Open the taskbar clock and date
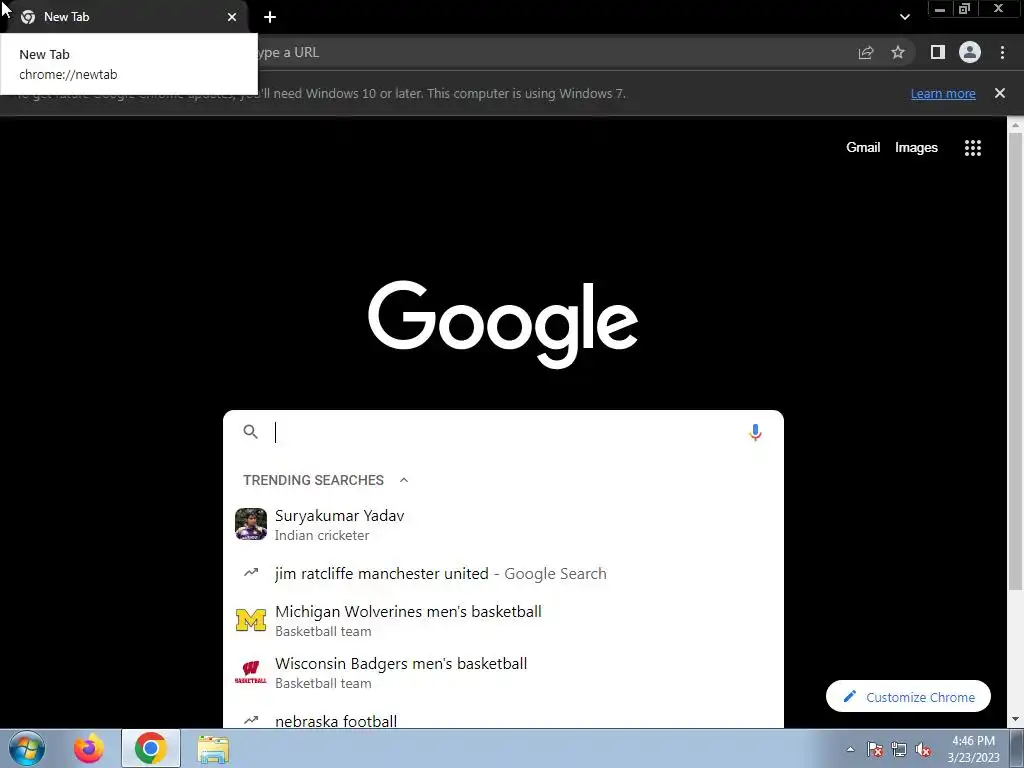 coord(973,749)
